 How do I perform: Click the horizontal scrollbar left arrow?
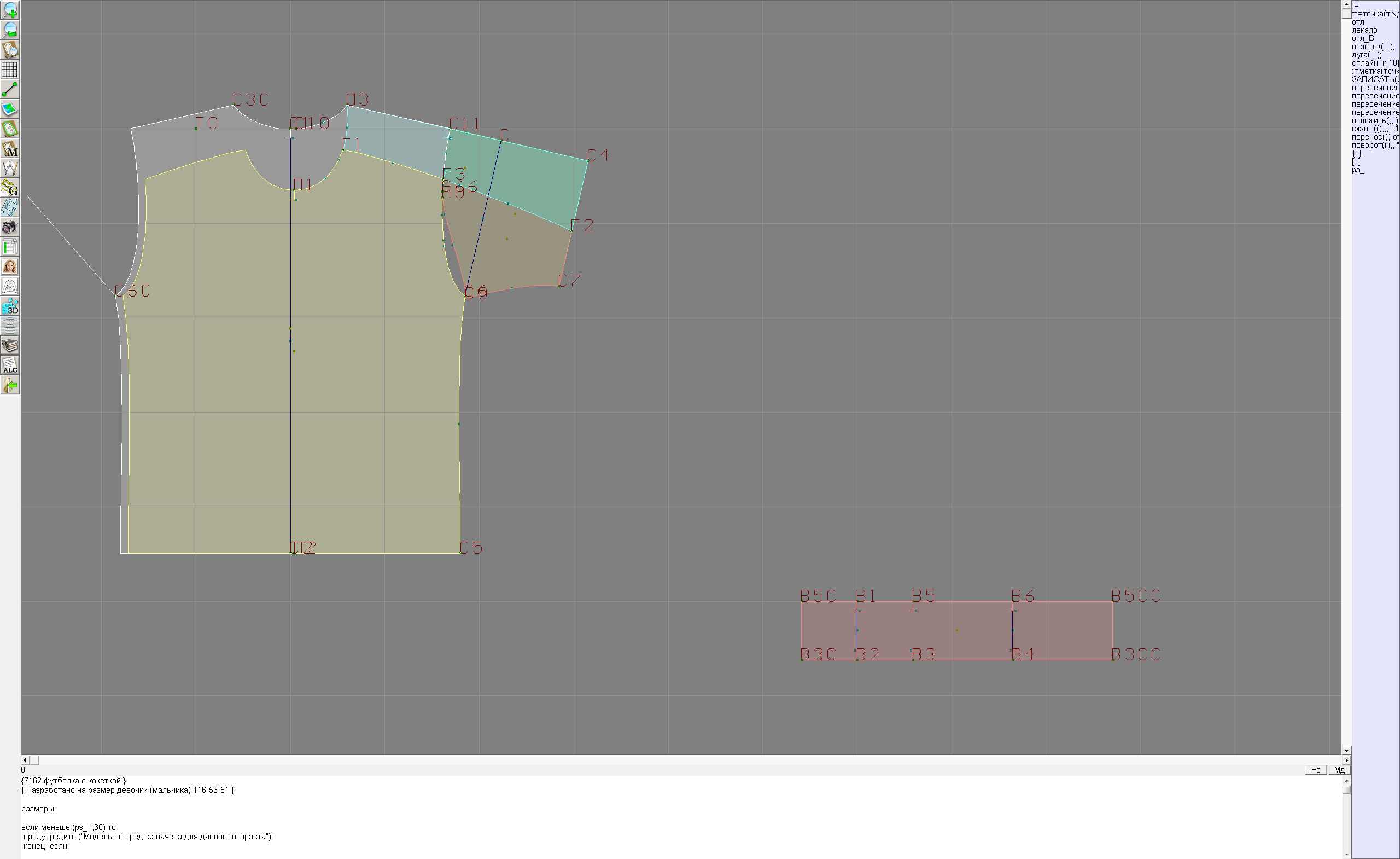pos(25,760)
